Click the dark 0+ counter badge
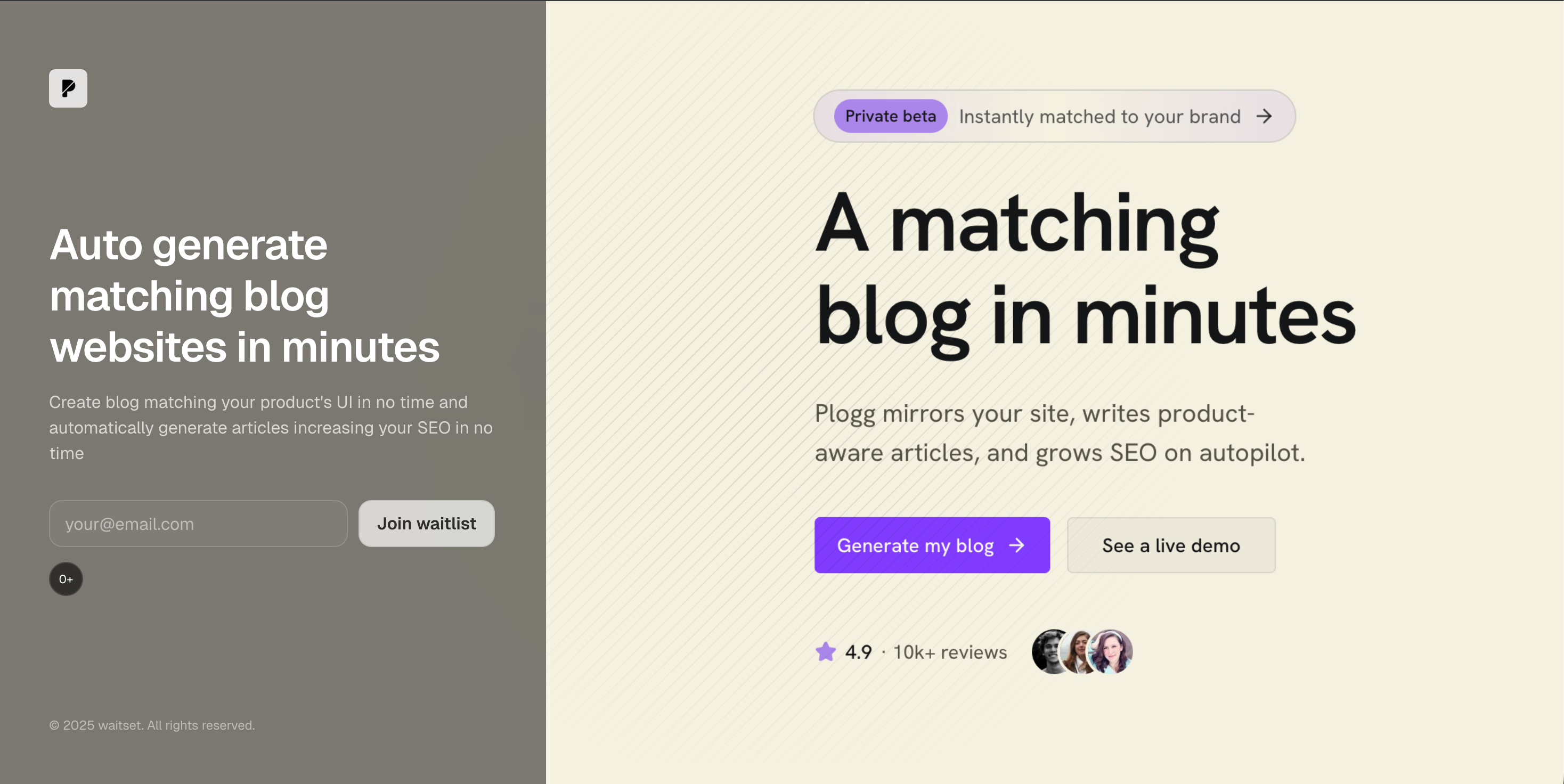Viewport: 1564px width, 784px height. (x=66, y=579)
